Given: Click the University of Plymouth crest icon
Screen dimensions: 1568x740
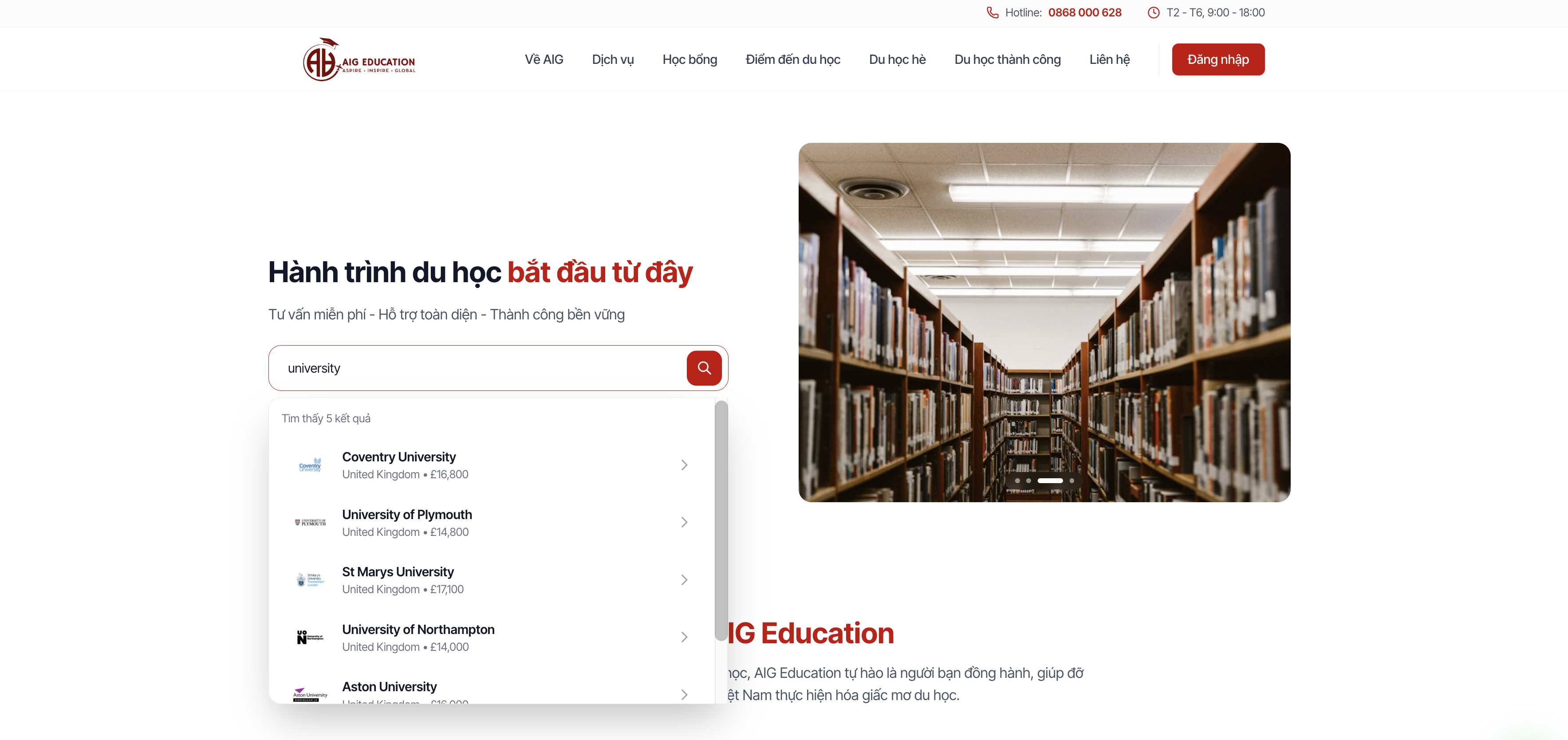Looking at the screenshot, I should pos(311,522).
